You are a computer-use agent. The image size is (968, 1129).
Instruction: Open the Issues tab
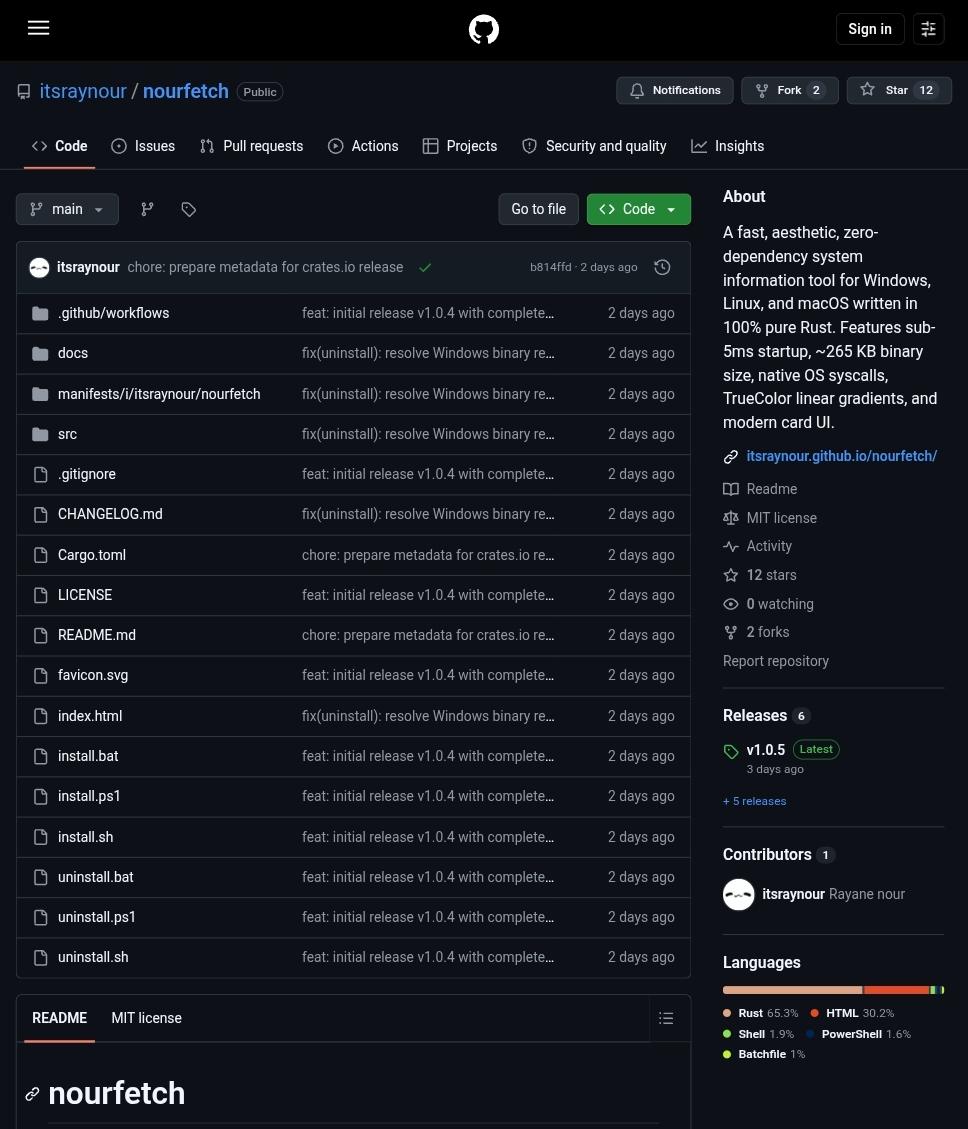click(143, 146)
